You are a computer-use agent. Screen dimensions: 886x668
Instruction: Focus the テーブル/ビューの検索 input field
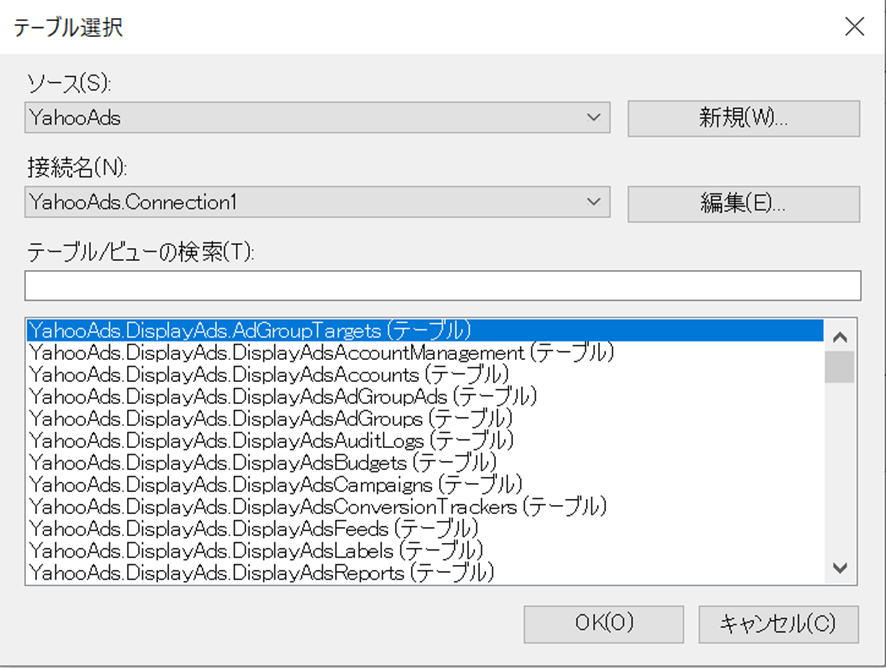click(x=443, y=286)
